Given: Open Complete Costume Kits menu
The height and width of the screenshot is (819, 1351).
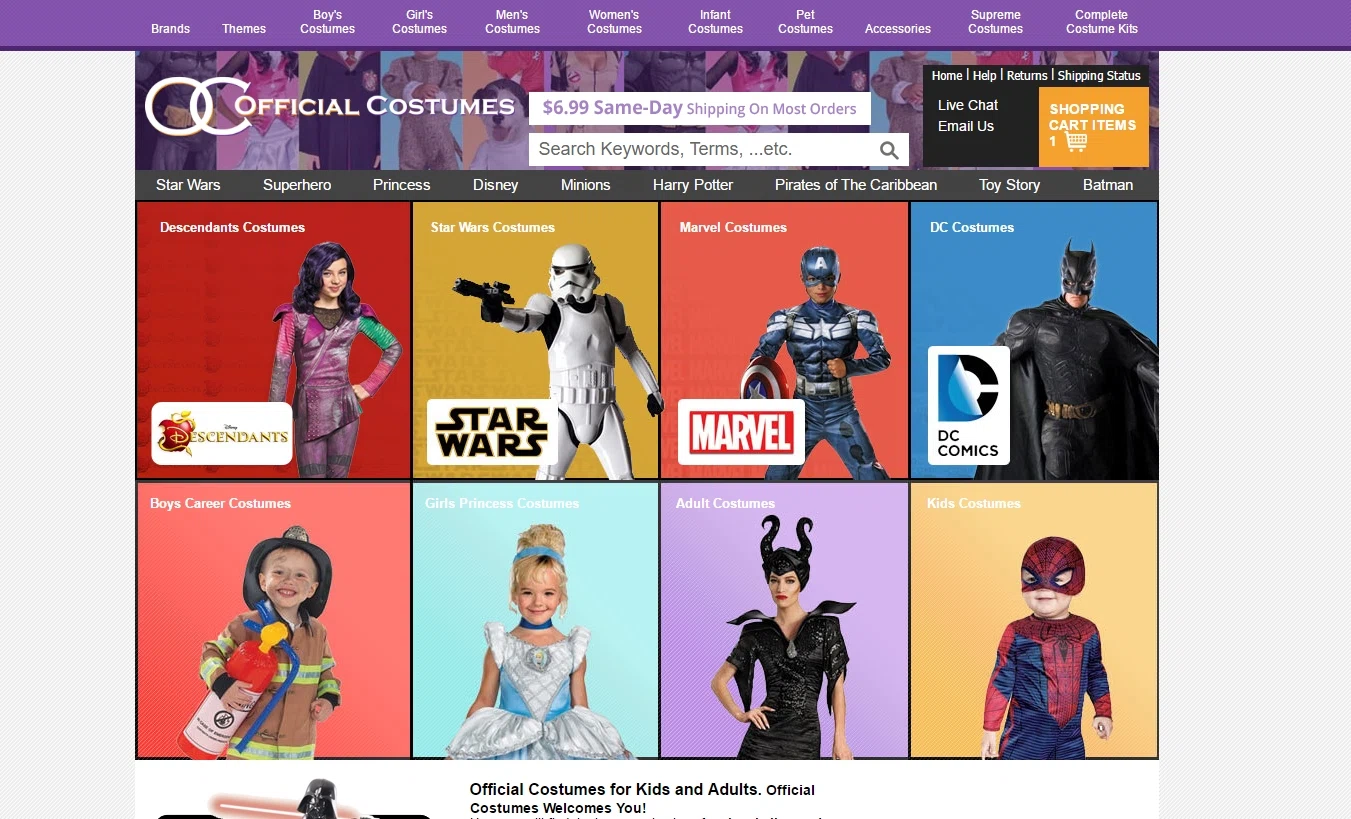Looking at the screenshot, I should (x=1101, y=22).
